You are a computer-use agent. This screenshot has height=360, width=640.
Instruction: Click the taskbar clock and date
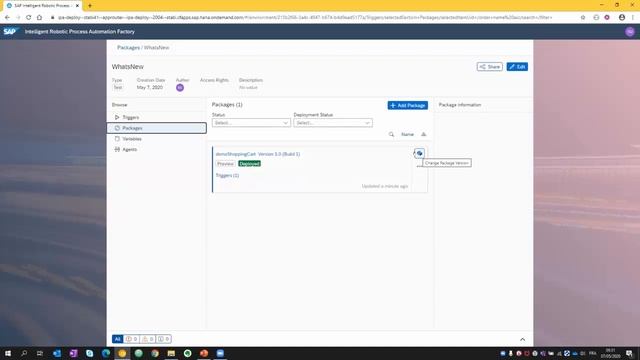click(610, 353)
